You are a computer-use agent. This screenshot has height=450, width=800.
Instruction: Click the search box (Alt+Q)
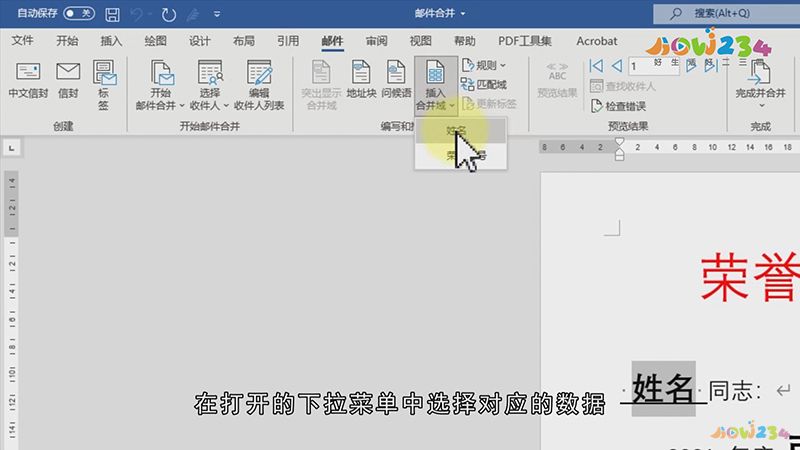pos(727,14)
